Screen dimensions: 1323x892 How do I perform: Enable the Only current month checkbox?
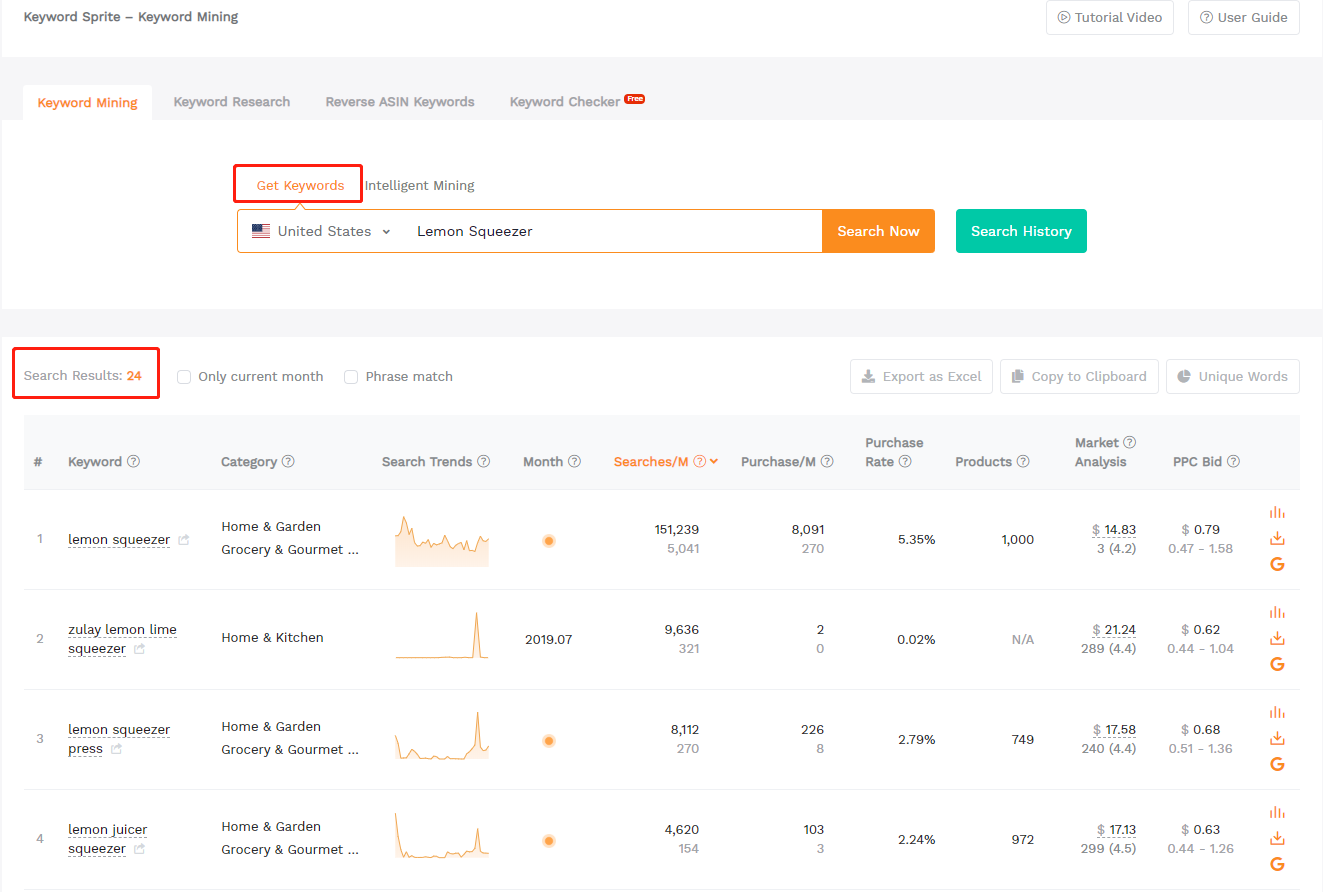pyautogui.click(x=184, y=377)
